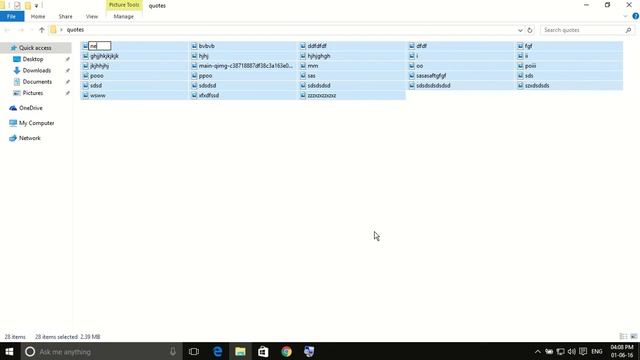
Task: Expand the breadcrumb chevron before quotes
Action: click(62, 30)
